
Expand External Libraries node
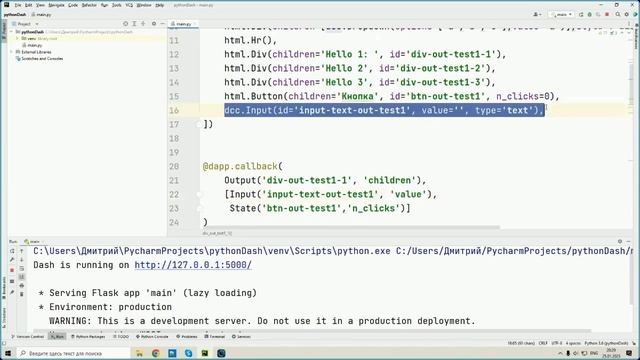12,52
